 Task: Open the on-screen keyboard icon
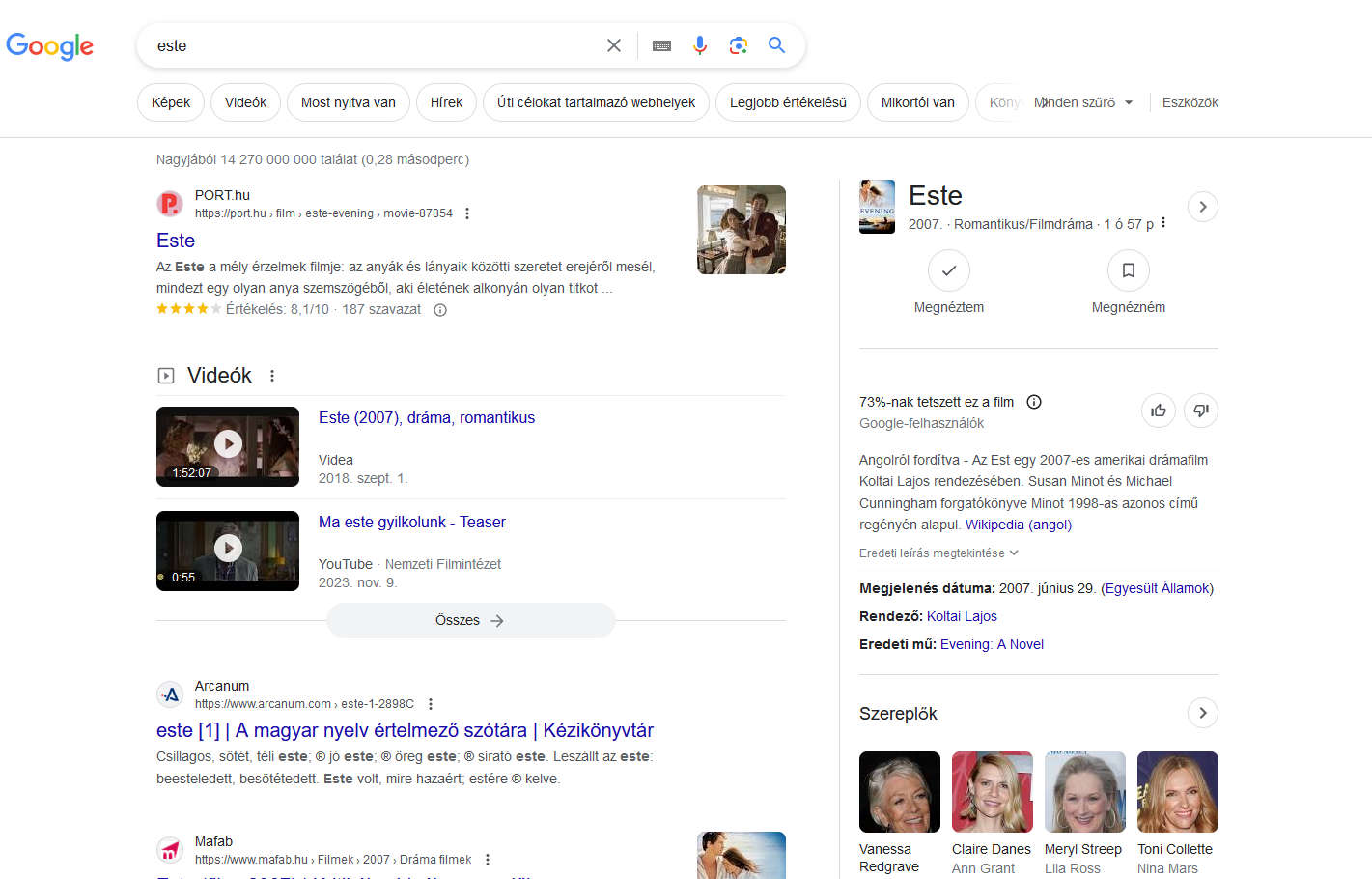[661, 45]
